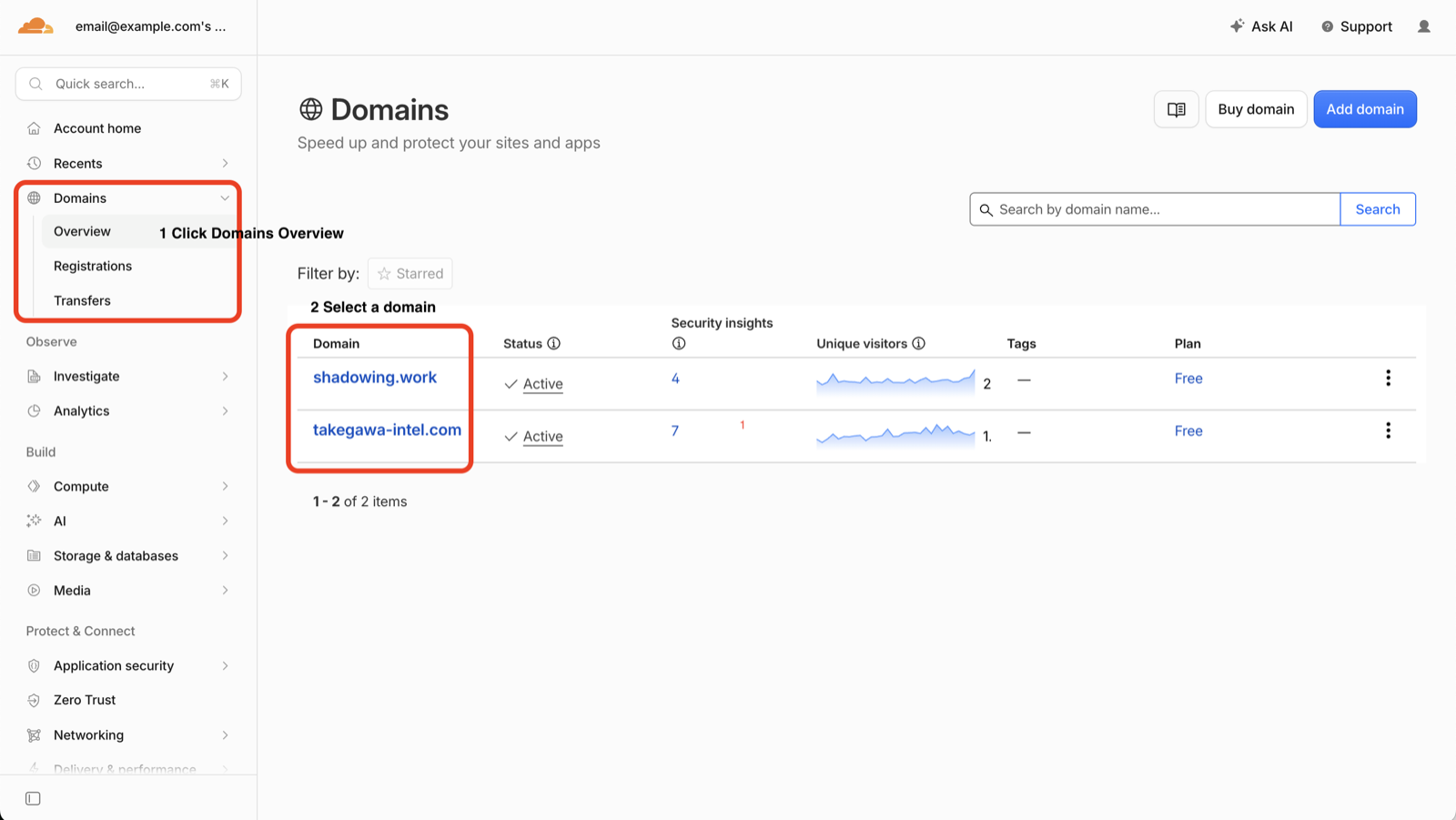Screen dimensions: 1456x820
Task: Click Active status for takegawa-intel.com
Action: [x=543, y=437]
